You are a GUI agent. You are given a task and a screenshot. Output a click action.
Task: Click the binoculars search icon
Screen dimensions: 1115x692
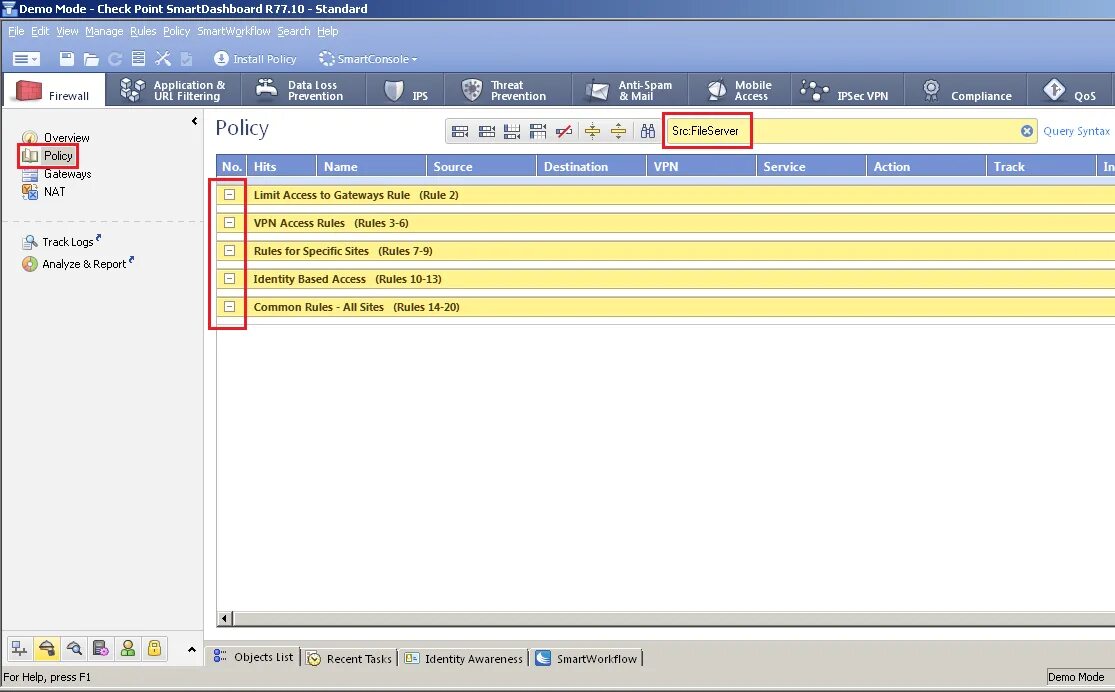tap(648, 131)
